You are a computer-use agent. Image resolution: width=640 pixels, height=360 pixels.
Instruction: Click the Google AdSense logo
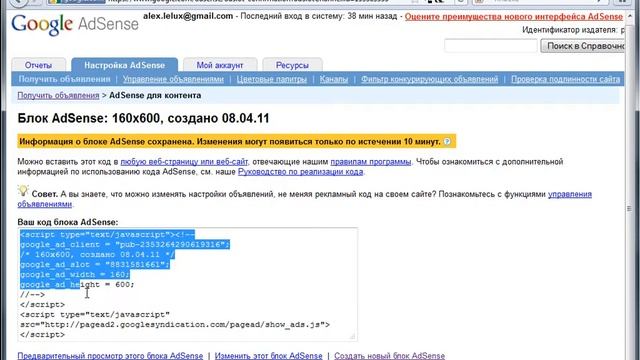pos(75,24)
